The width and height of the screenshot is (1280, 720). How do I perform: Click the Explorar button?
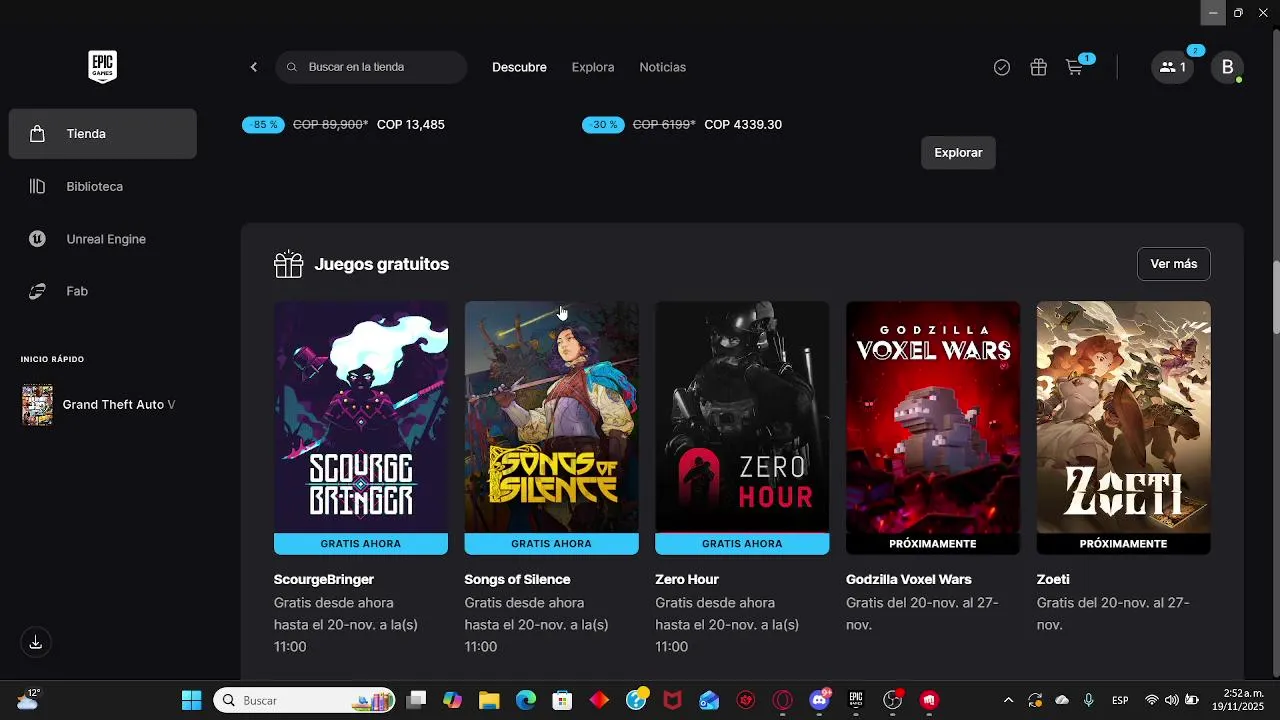tap(958, 153)
